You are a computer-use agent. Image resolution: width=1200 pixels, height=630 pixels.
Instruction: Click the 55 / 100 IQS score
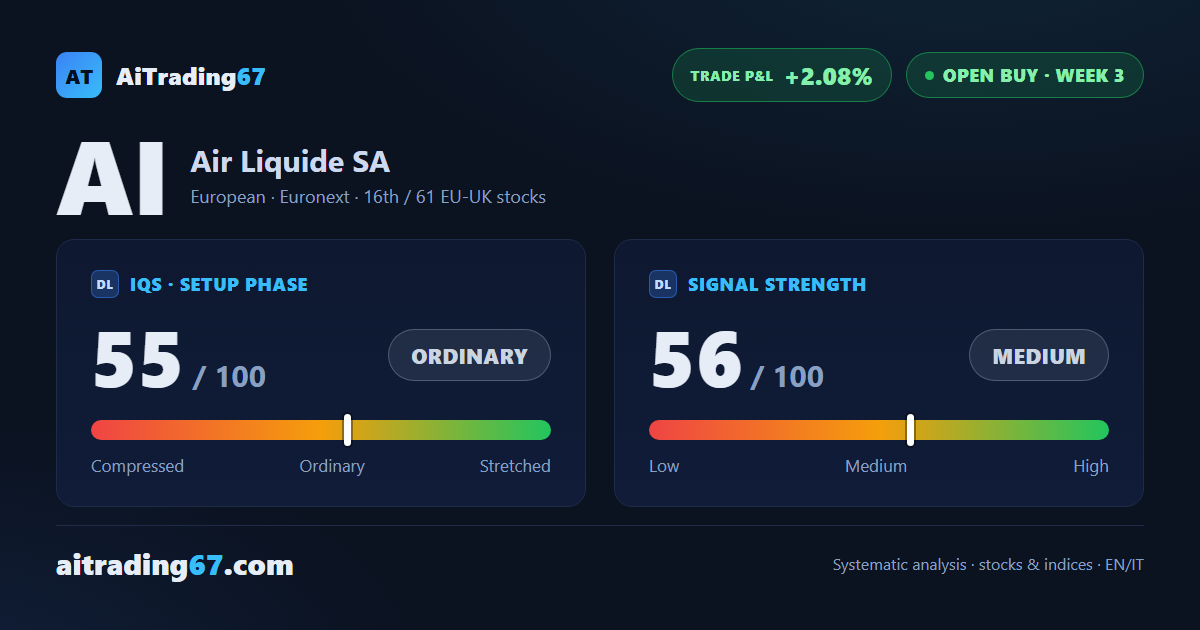(179, 362)
